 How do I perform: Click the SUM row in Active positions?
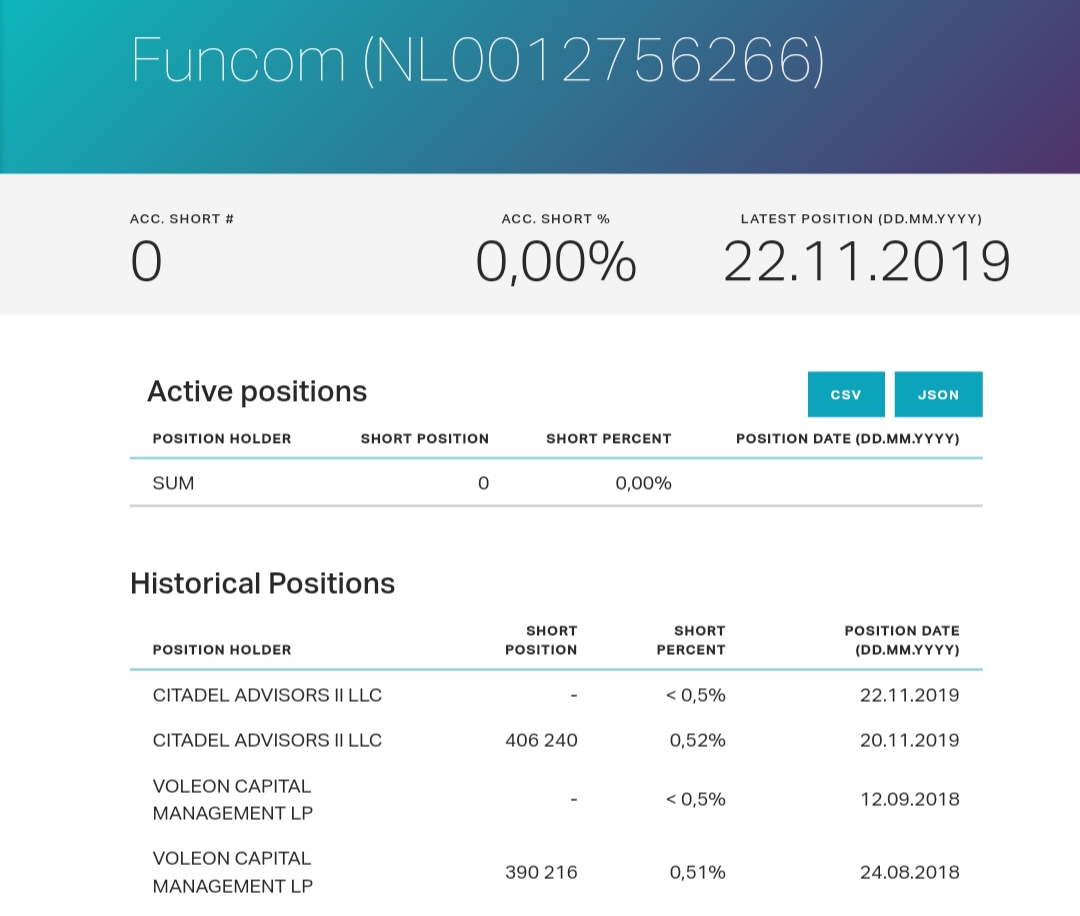pyautogui.click(x=556, y=483)
